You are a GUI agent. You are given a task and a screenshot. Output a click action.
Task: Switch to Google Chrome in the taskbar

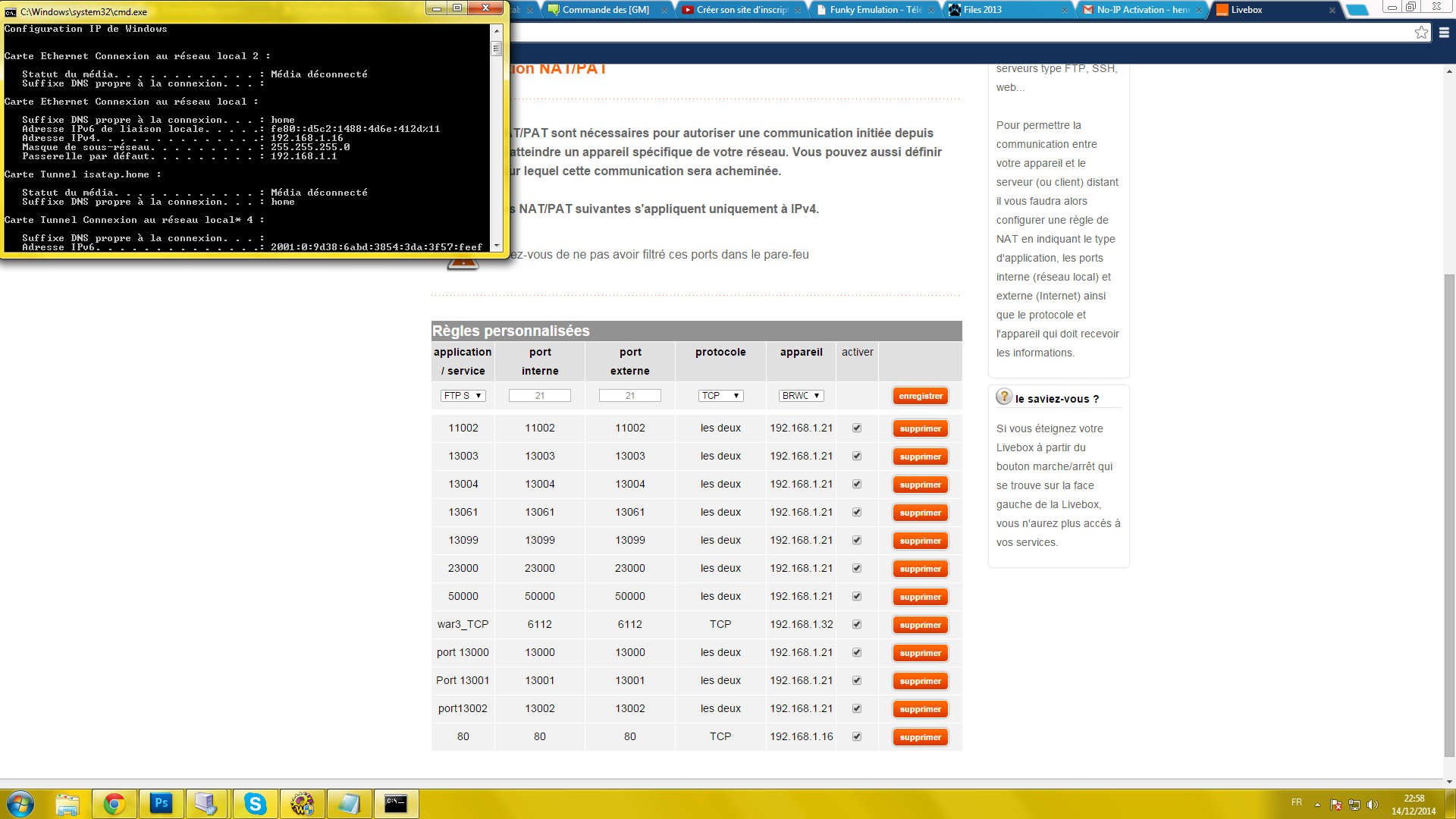pyautogui.click(x=115, y=804)
